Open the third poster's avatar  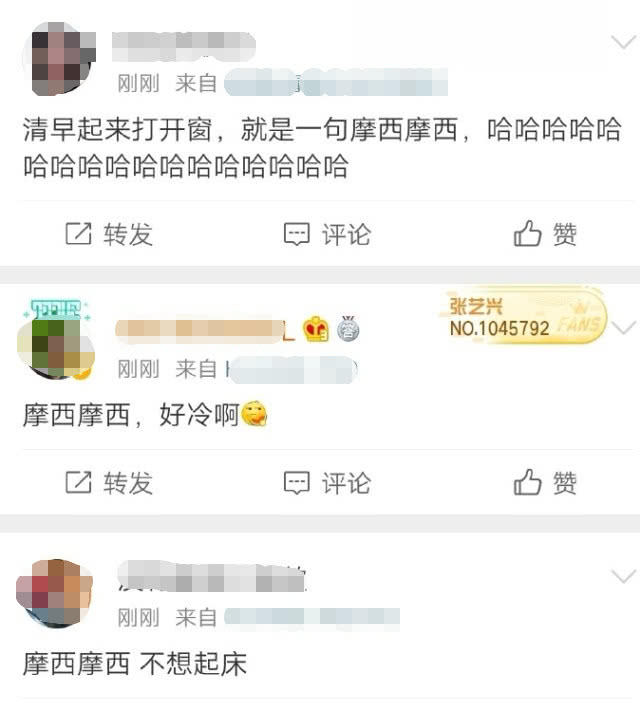pyautogui.click(x=54, y=594)
